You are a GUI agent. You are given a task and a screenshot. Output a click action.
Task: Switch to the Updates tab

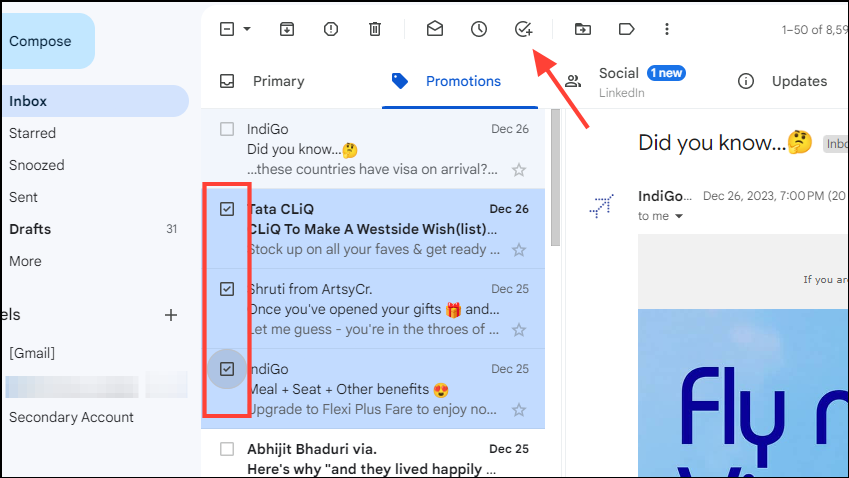point(783,81)
